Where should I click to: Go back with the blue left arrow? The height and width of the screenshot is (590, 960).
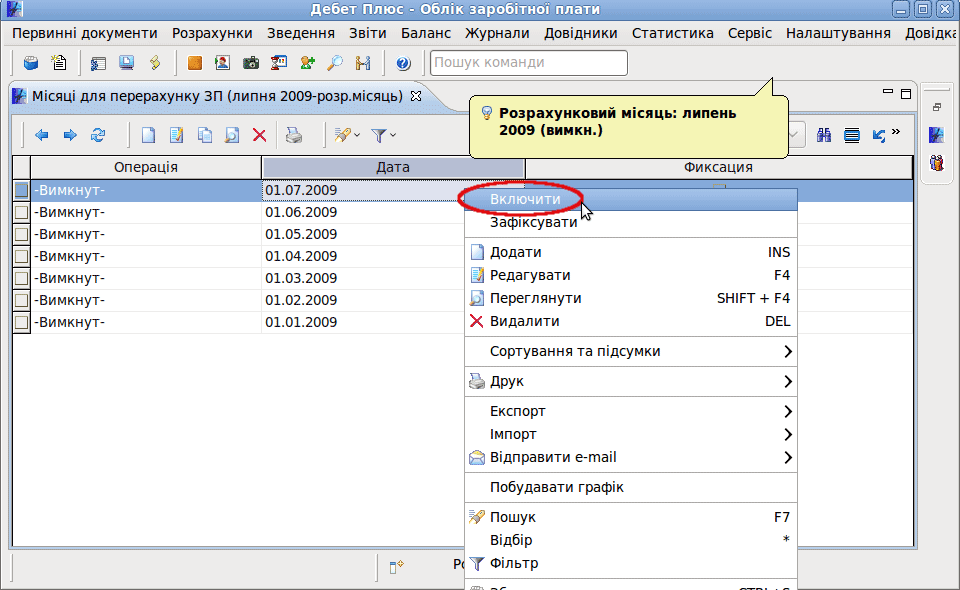[42, 135]
